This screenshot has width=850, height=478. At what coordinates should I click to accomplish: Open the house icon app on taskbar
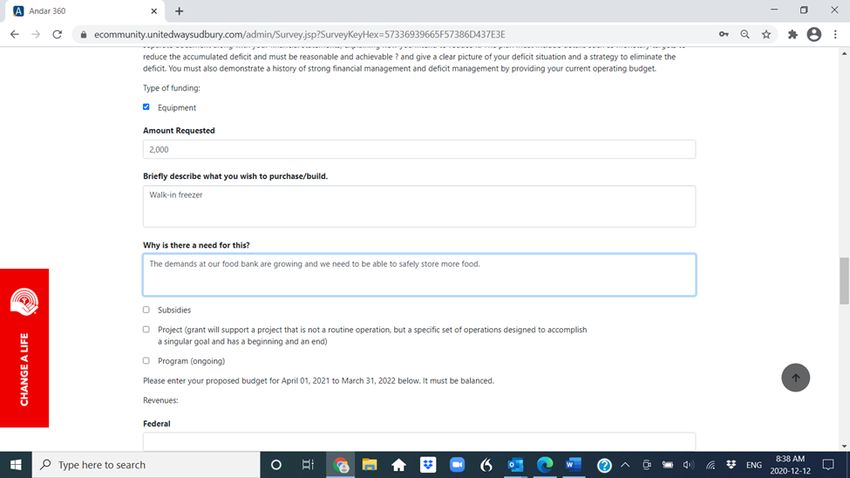(398, 464)
